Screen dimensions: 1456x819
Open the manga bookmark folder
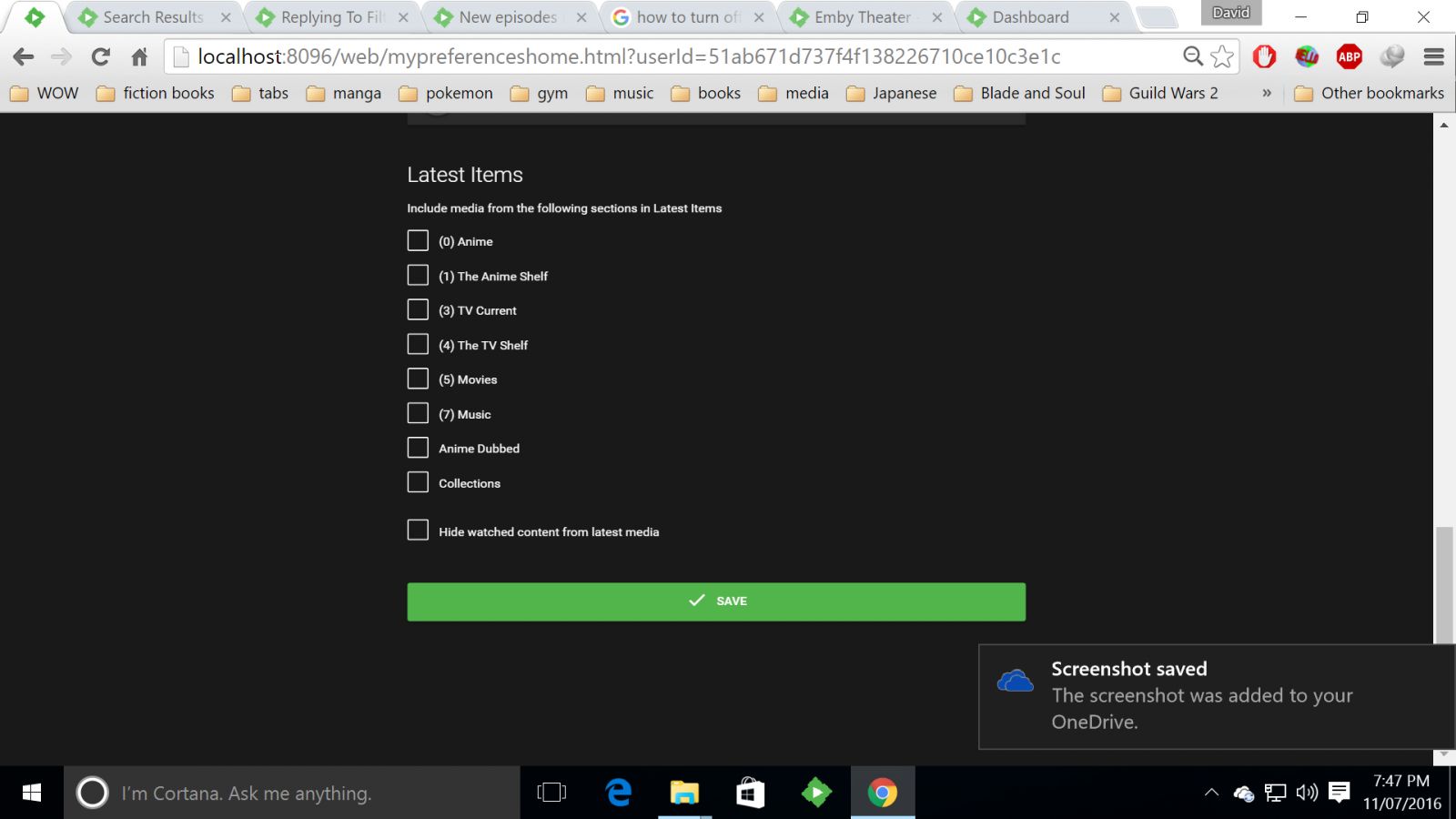344,93
